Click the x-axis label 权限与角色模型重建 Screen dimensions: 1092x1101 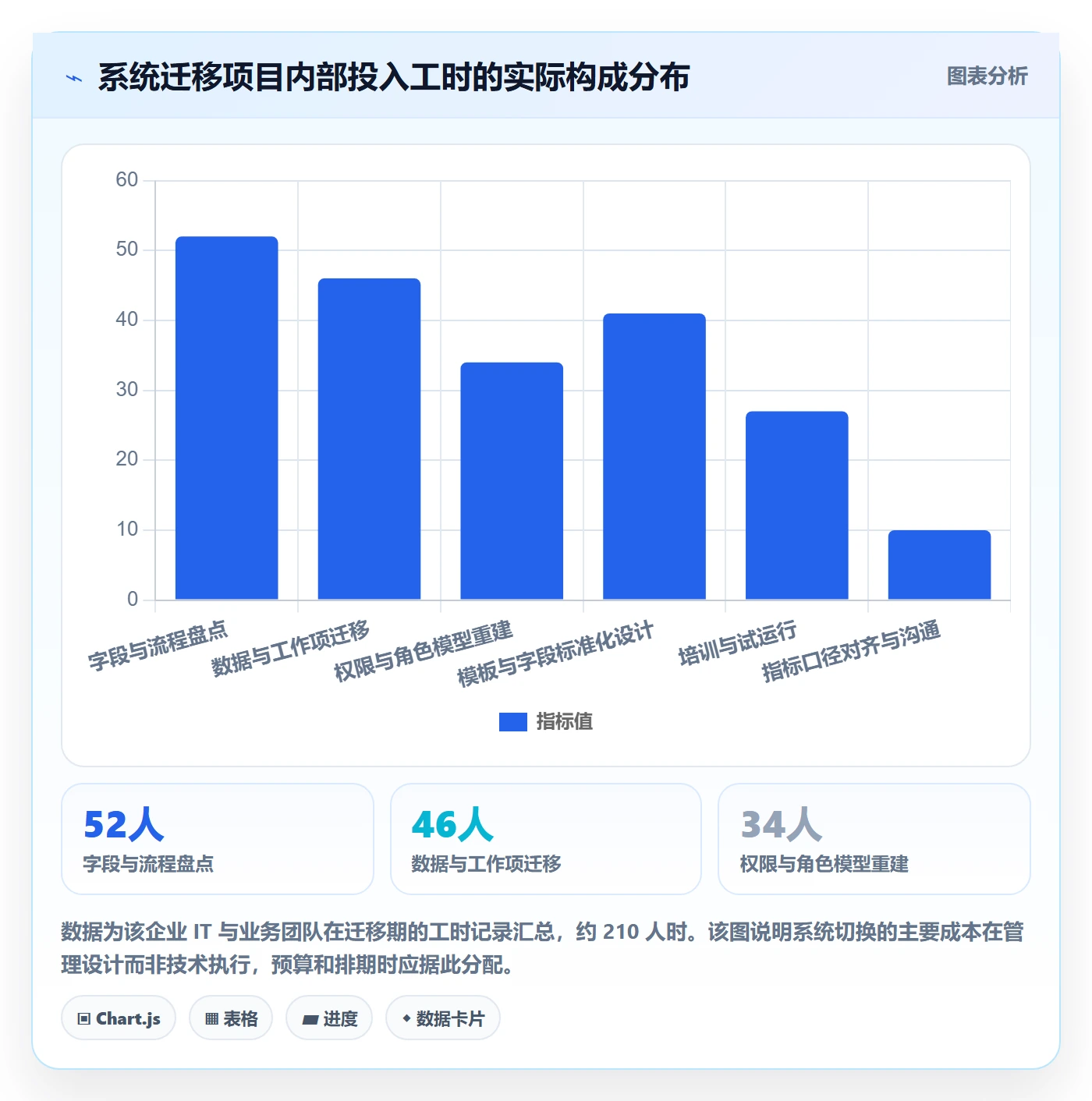click(424, 651)
